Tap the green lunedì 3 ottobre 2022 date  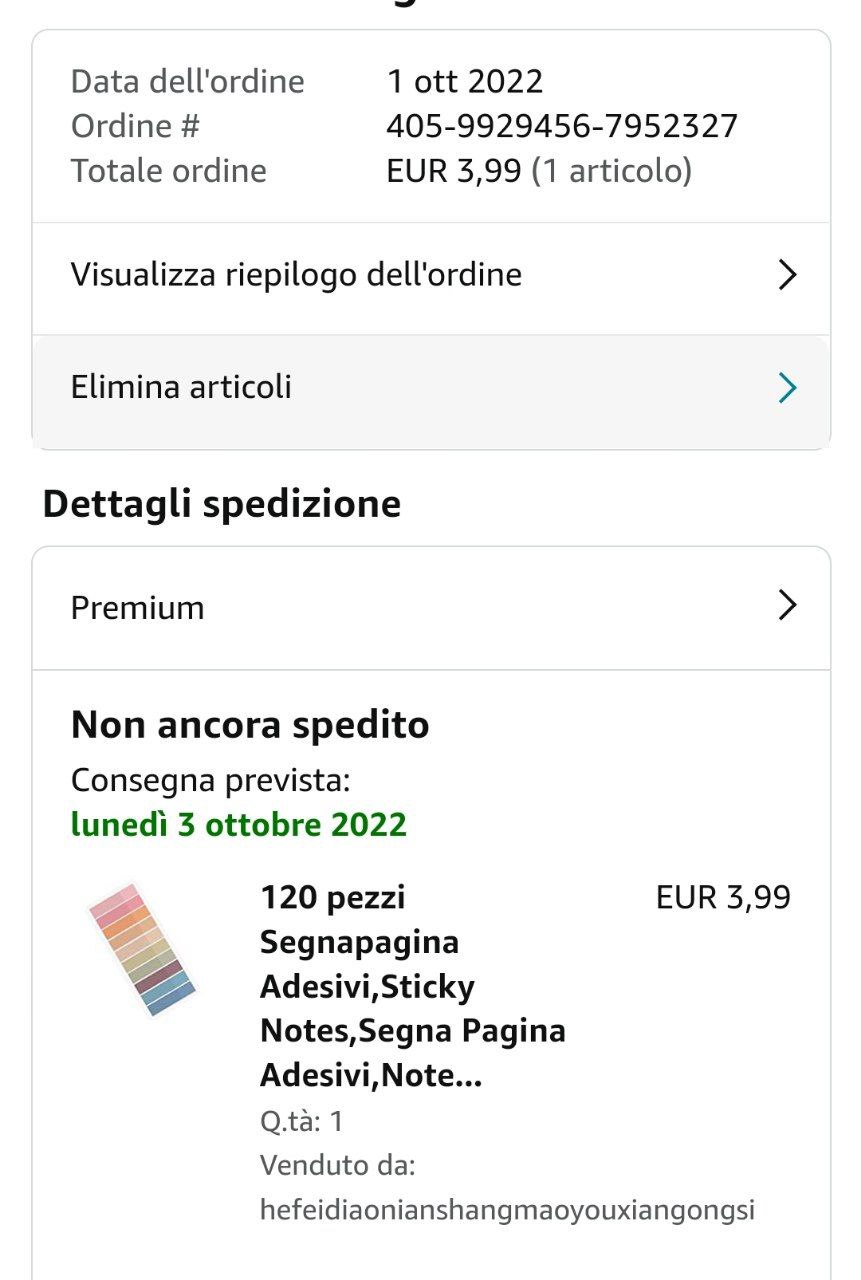[239, 825]
